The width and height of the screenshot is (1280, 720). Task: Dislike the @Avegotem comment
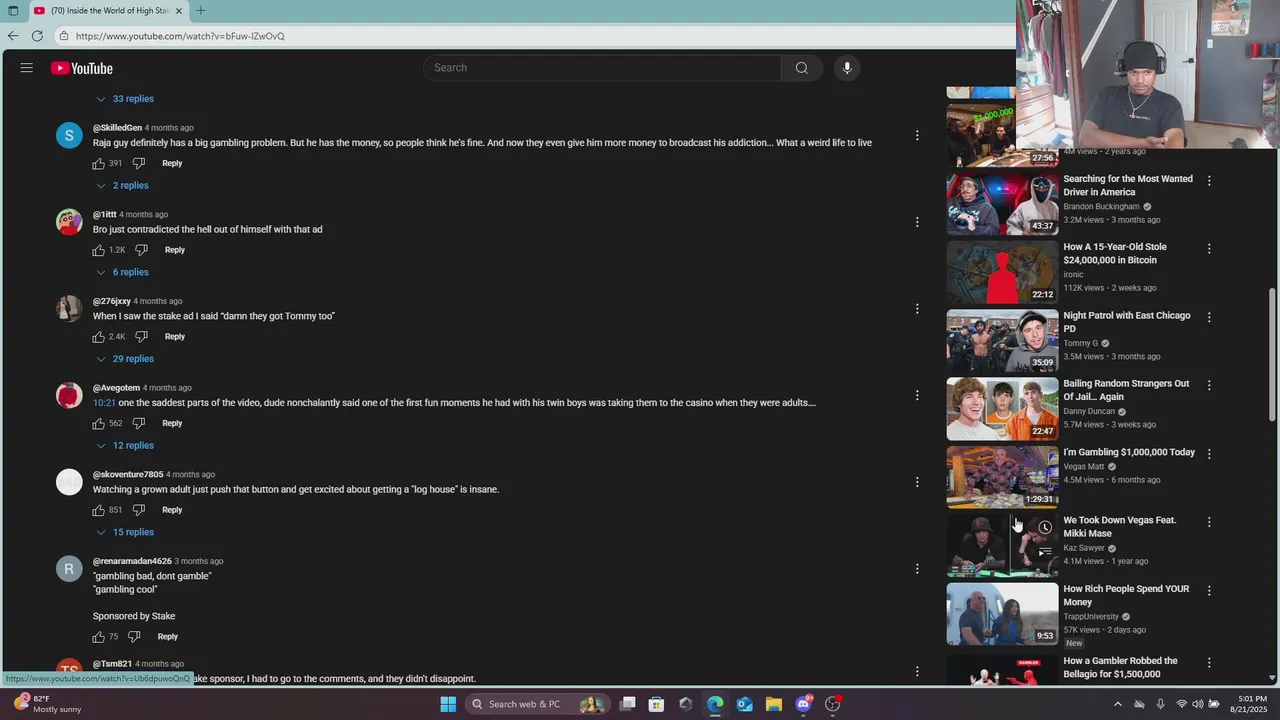pyautogui.click(x=139, y=423)
